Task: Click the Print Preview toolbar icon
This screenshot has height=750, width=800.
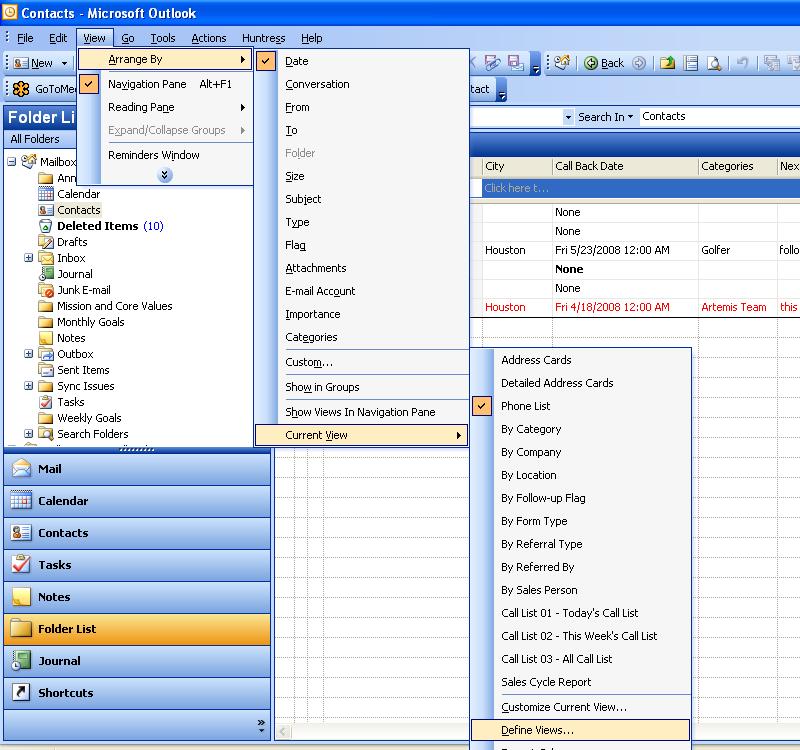Action: coord(712,62)
